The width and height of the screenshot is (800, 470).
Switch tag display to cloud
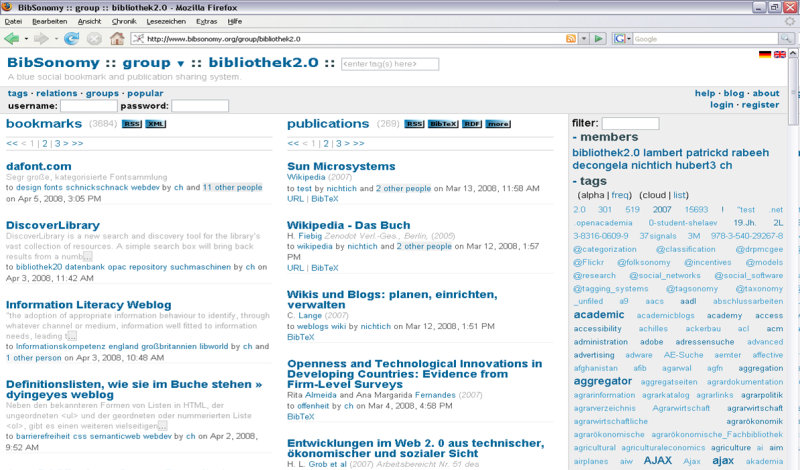coord(655,195)
